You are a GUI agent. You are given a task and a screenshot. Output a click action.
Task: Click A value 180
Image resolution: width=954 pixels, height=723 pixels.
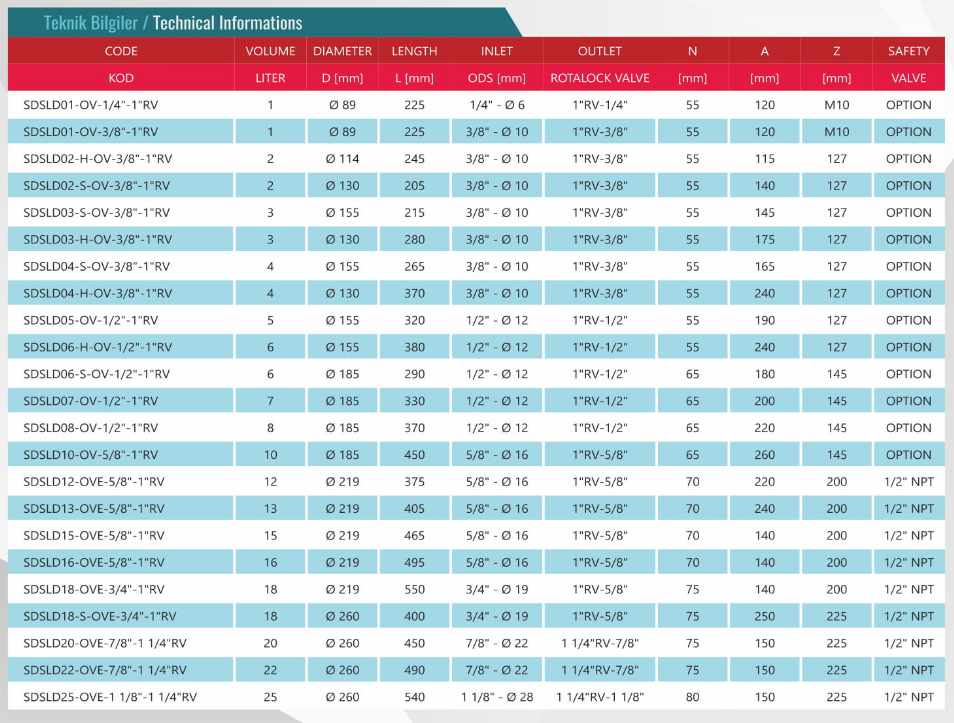click(x=765, y=374)
